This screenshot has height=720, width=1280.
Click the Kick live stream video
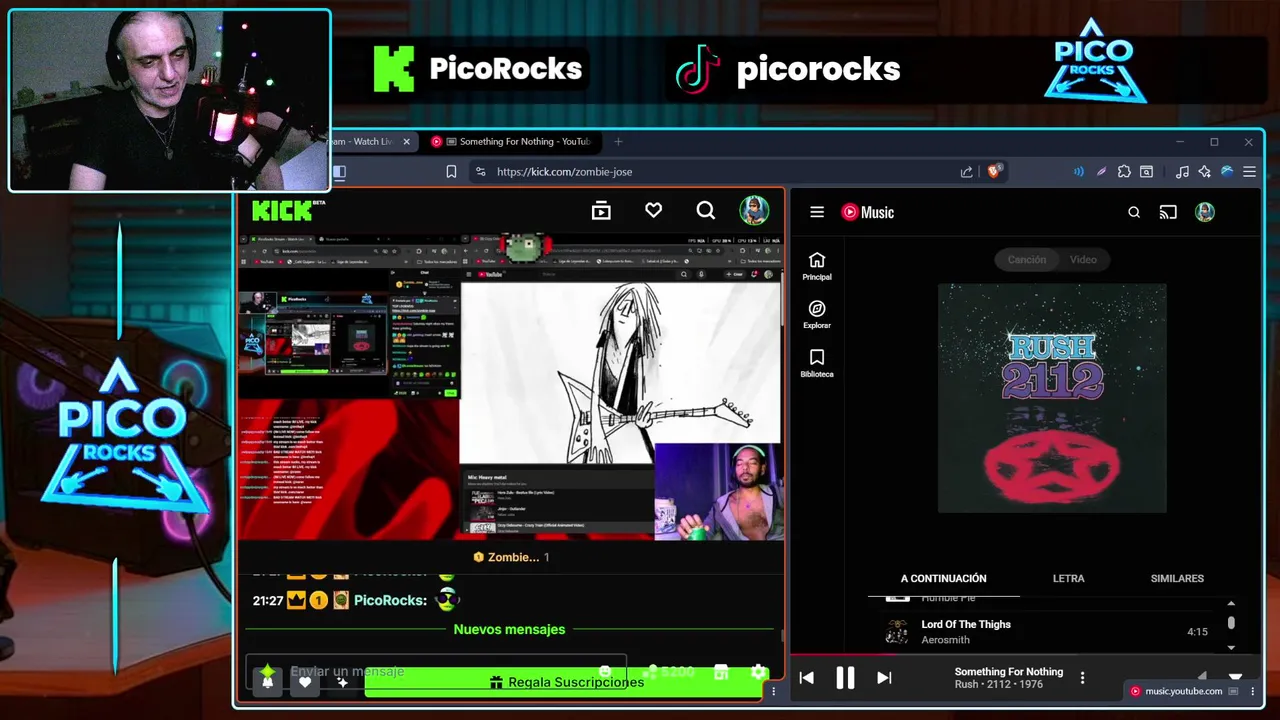pyautogui.click(x=511, y=387)
